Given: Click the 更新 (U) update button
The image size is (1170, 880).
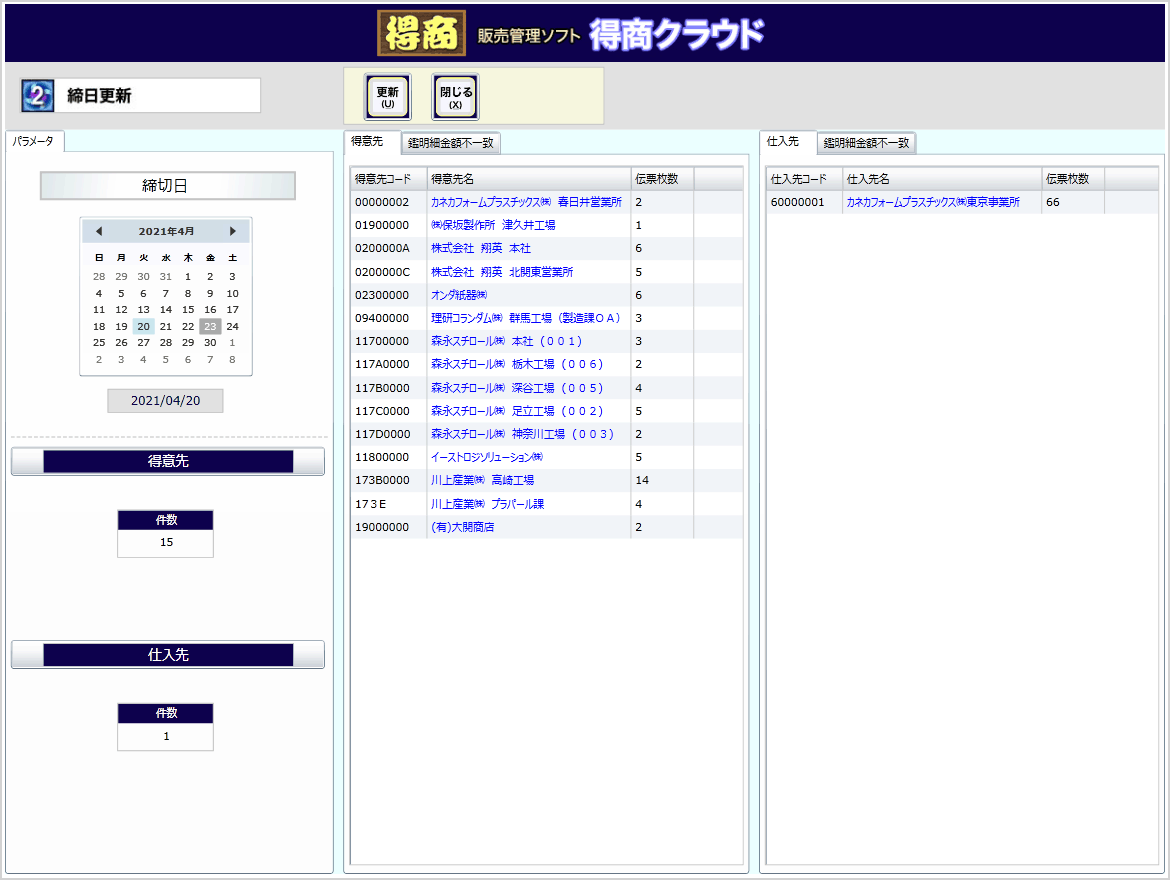Looking at the screenshot, I should 387,97.
